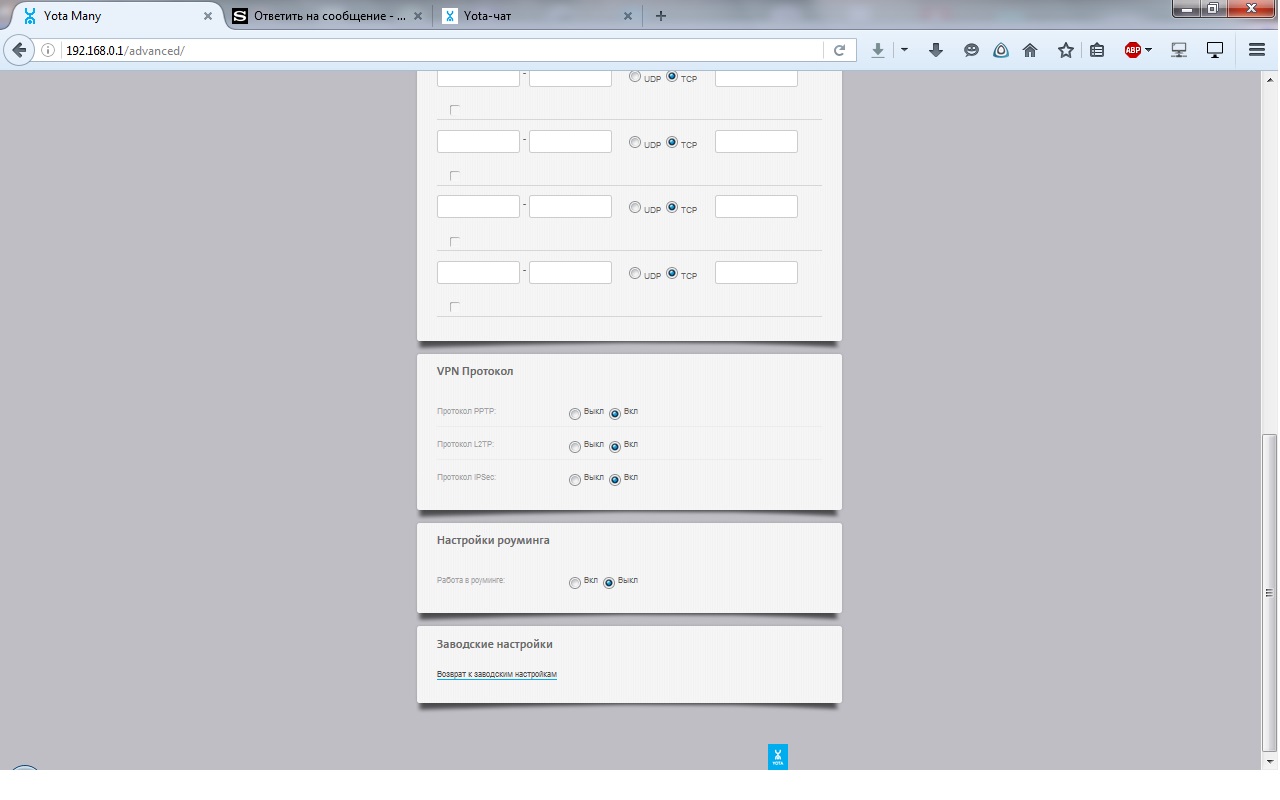Image resolution: width=1280 pixels, height=800 pixels.
Task: Tick the checkbox under the last port row
Action: tap(455, 307)
